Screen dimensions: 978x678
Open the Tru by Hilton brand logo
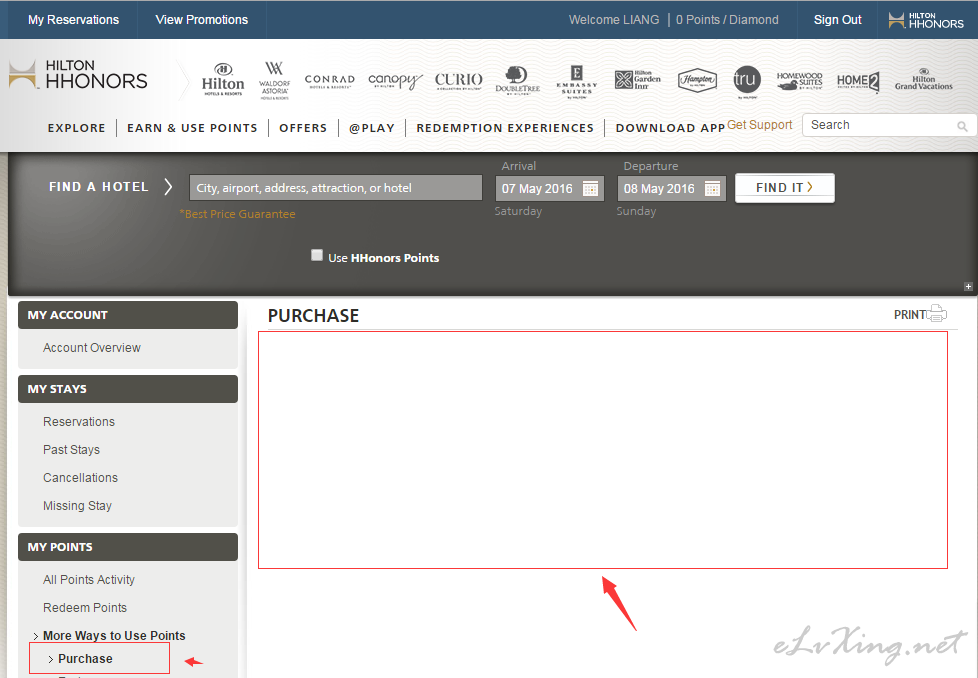click(x=747, y=82)
